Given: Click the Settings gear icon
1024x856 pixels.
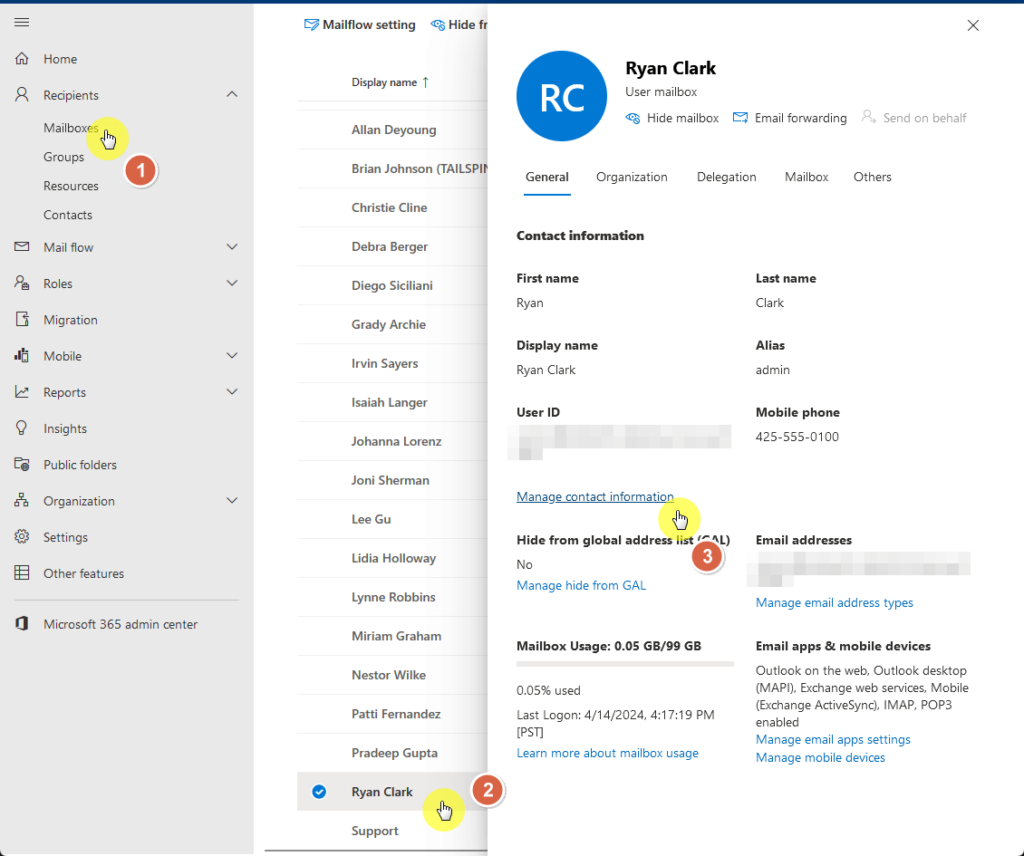Looking at the screenshot, I should click(22, 537).
